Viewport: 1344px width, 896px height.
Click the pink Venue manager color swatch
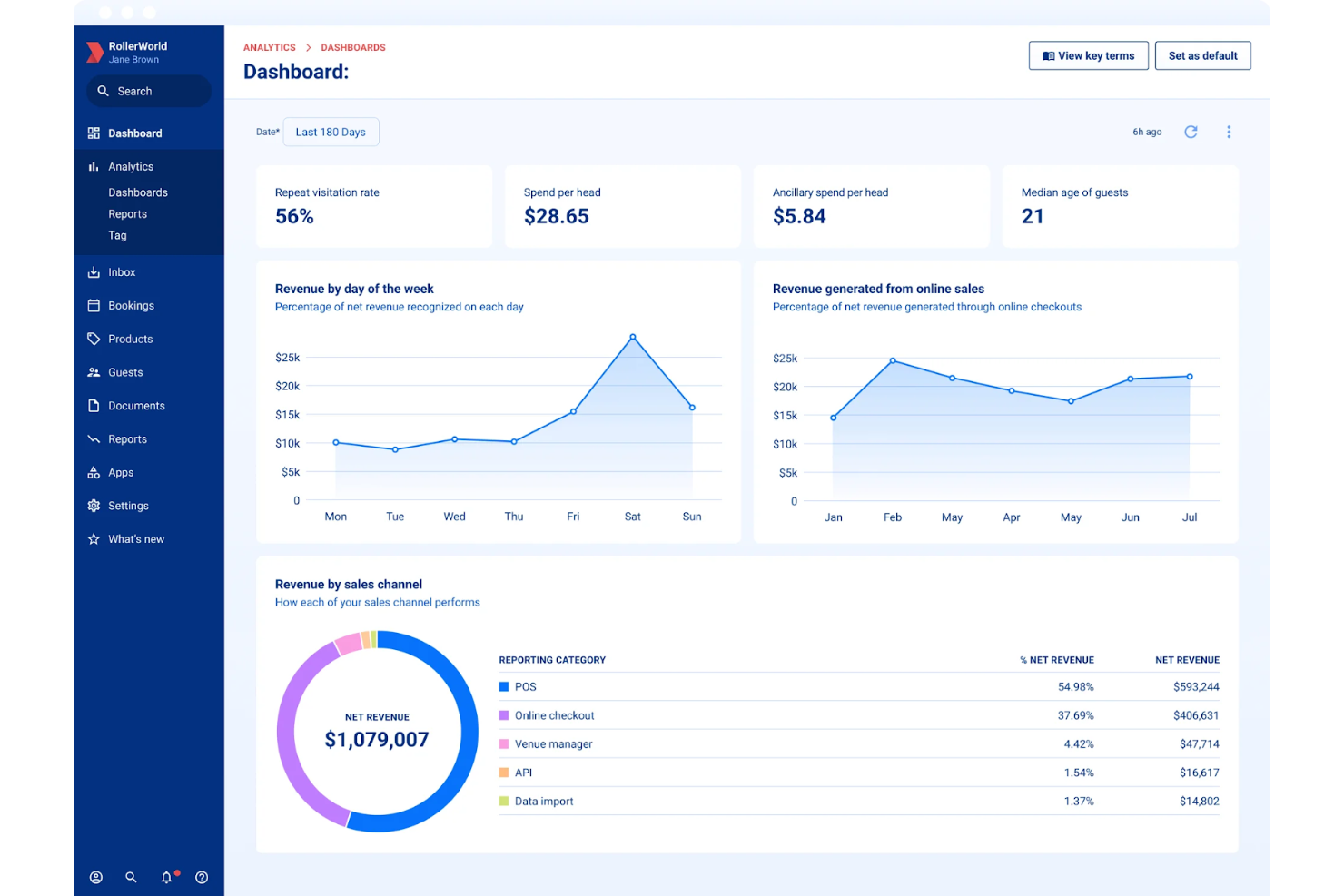[504, 744]
